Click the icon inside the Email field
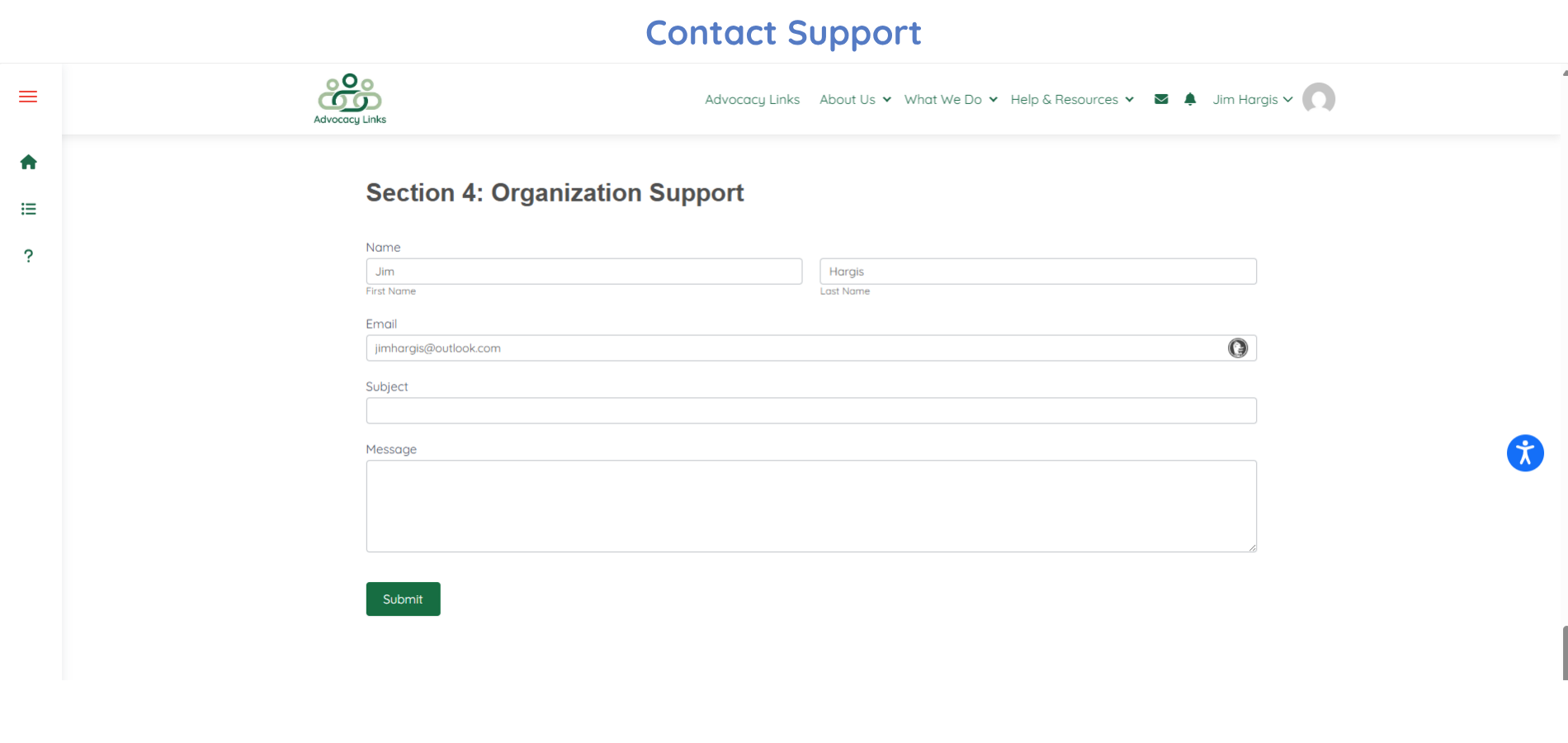 [1237, 348]
